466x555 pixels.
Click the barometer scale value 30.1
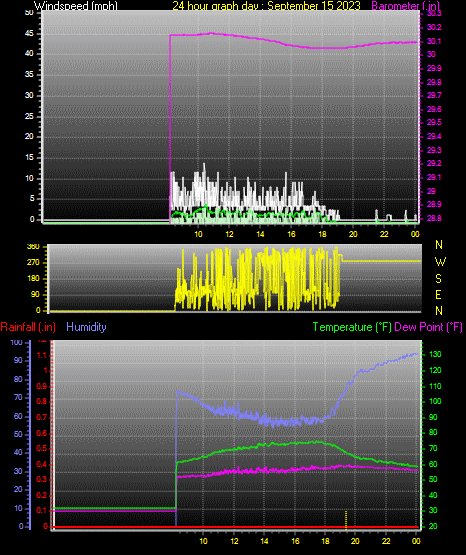point(434,41)
